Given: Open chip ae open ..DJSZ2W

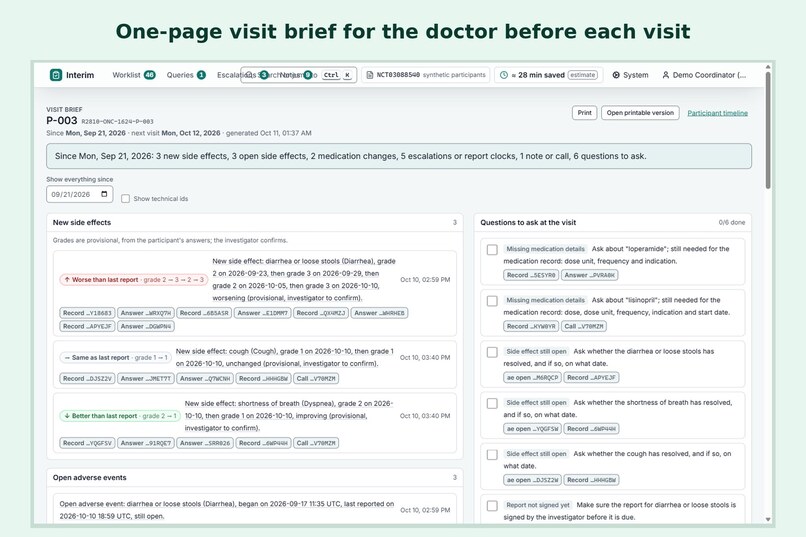Looking at the screenshot, I should click(x=532, y=480).
